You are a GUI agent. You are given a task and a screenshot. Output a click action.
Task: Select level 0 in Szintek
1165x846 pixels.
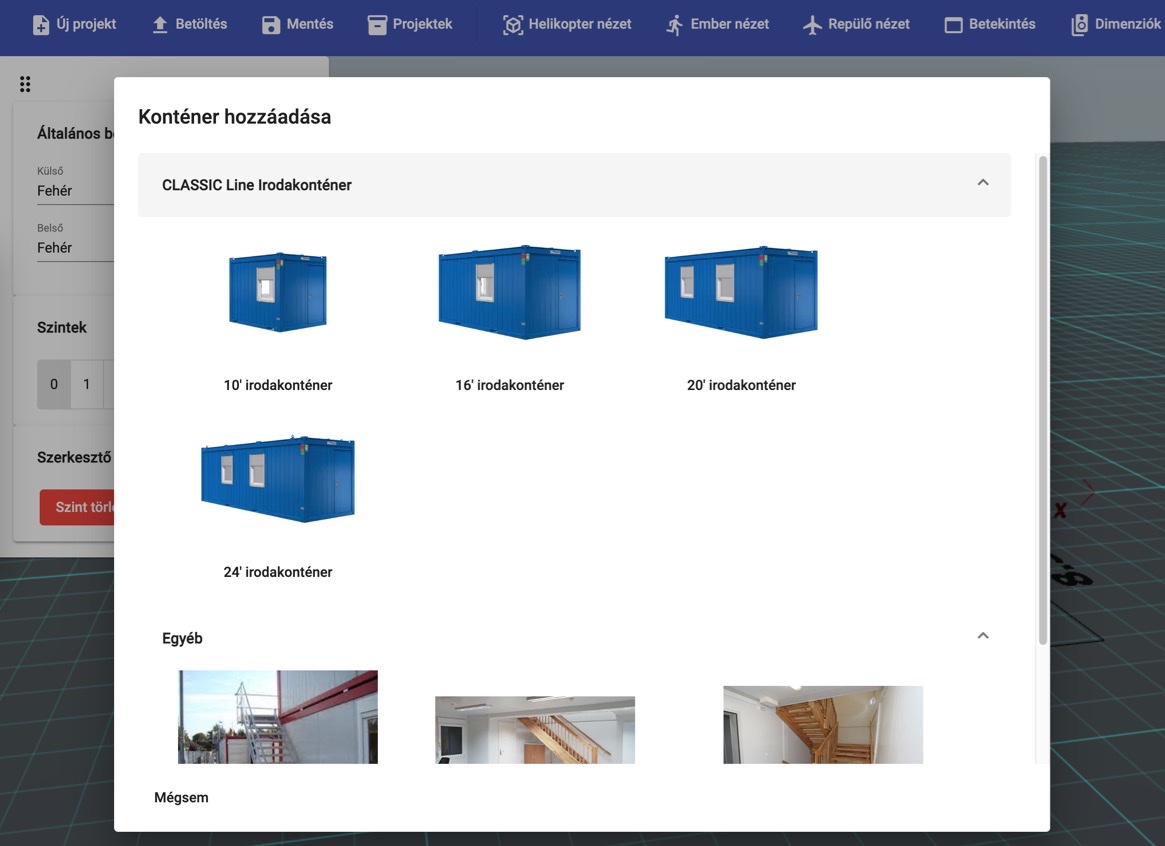[53, 384]
